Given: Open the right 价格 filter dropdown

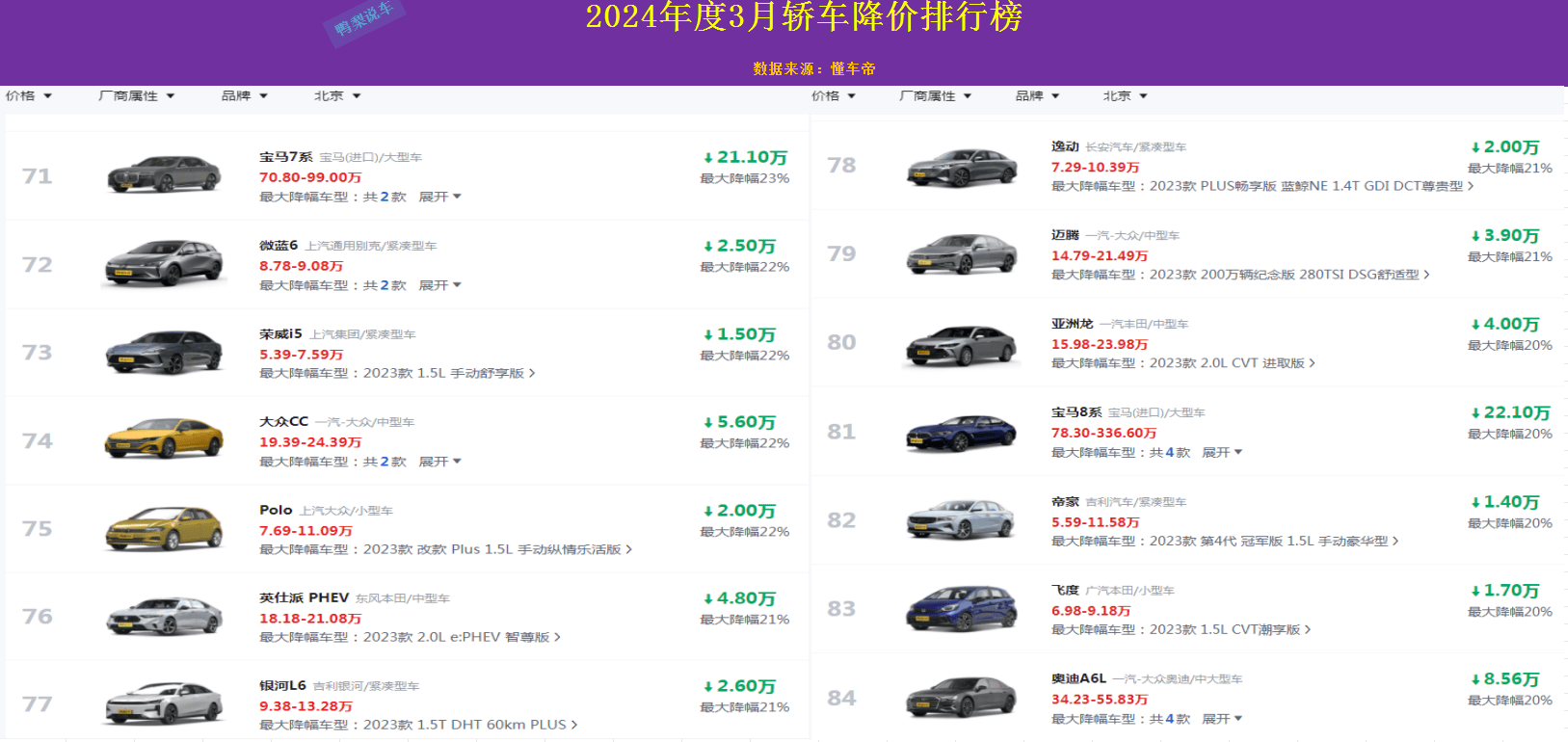Looking at the screenshot, I should 834,96.
